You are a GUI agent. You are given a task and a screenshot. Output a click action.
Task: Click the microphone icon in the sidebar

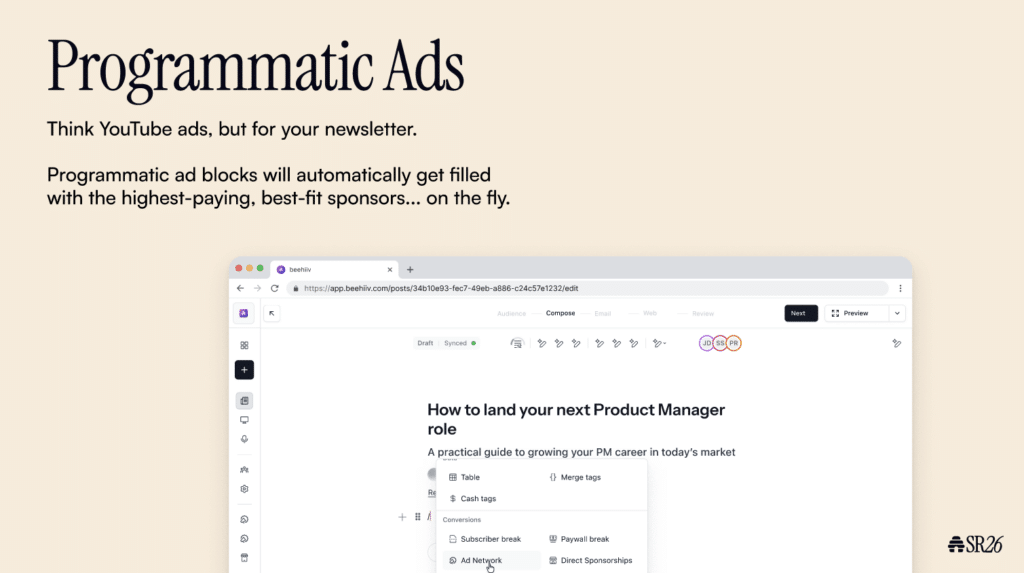tap(244, 439)
